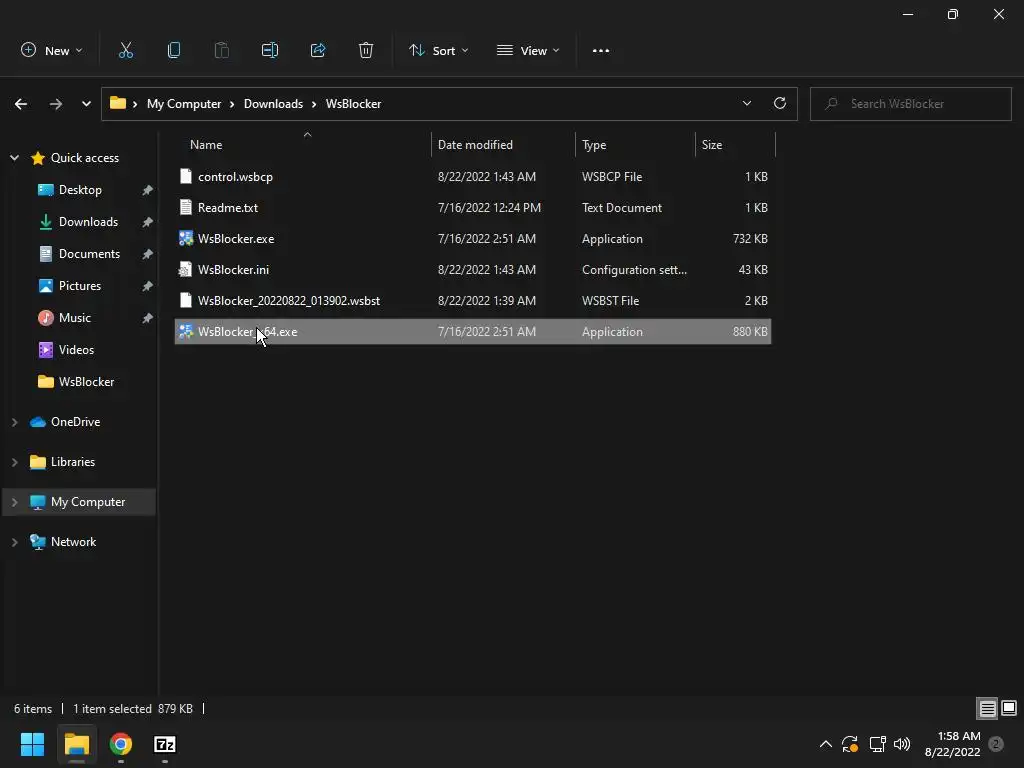Open Videos in the sidebar
Screen dimensions: 1024x768
[76, 350]
